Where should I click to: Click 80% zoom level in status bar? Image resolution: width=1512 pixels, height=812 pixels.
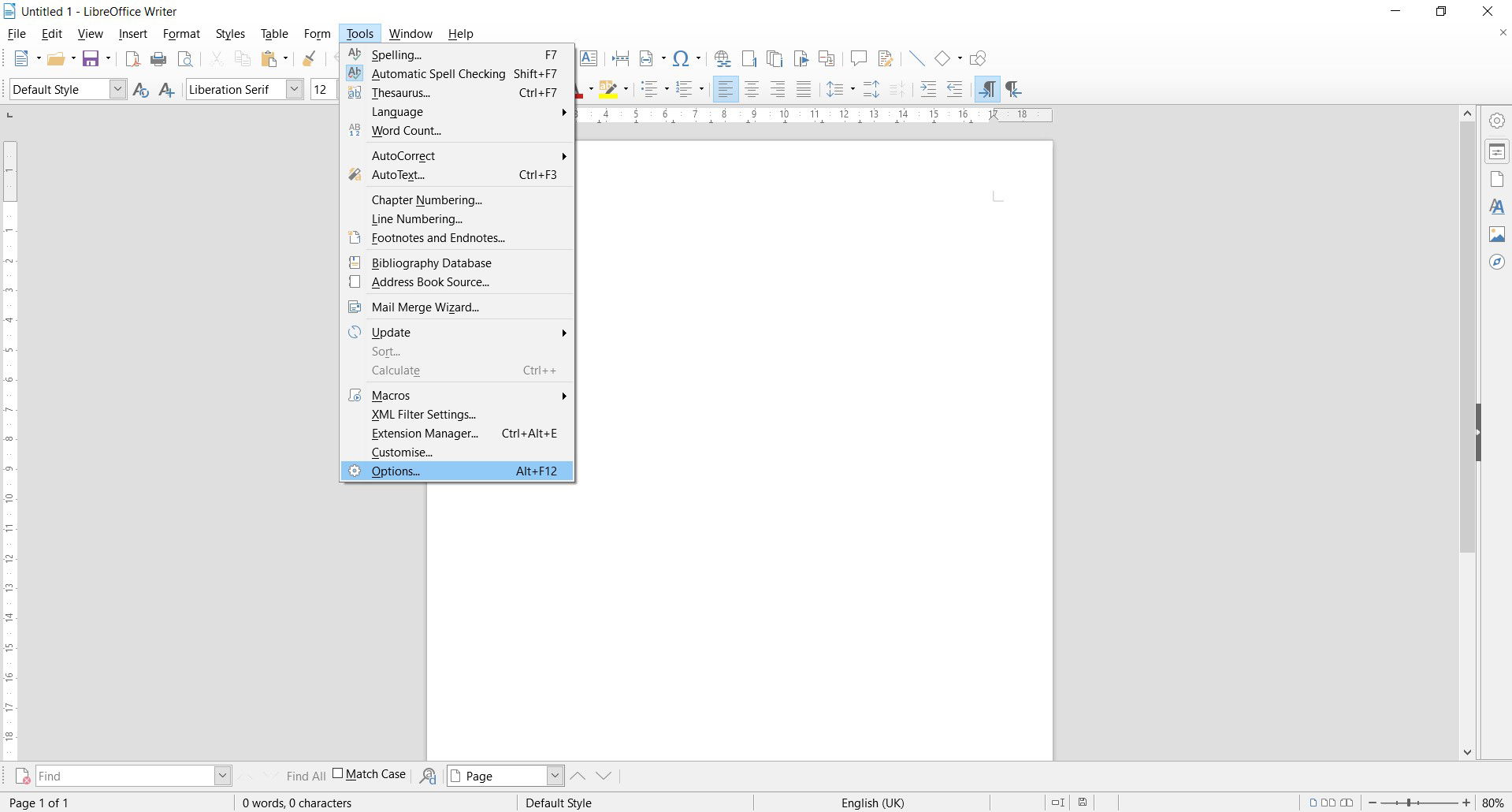pyautogui.click(x=1493, y=803)
